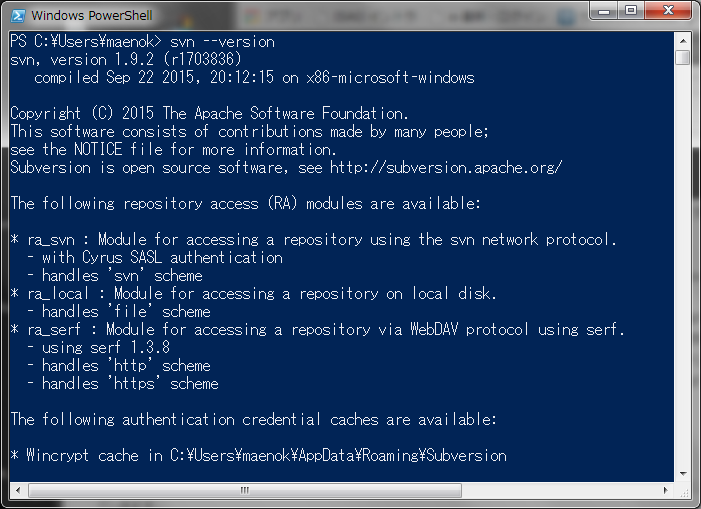Click the PowerShell icon in title bar
This screenshot has width=701, height=509.
tap(17, 15)
